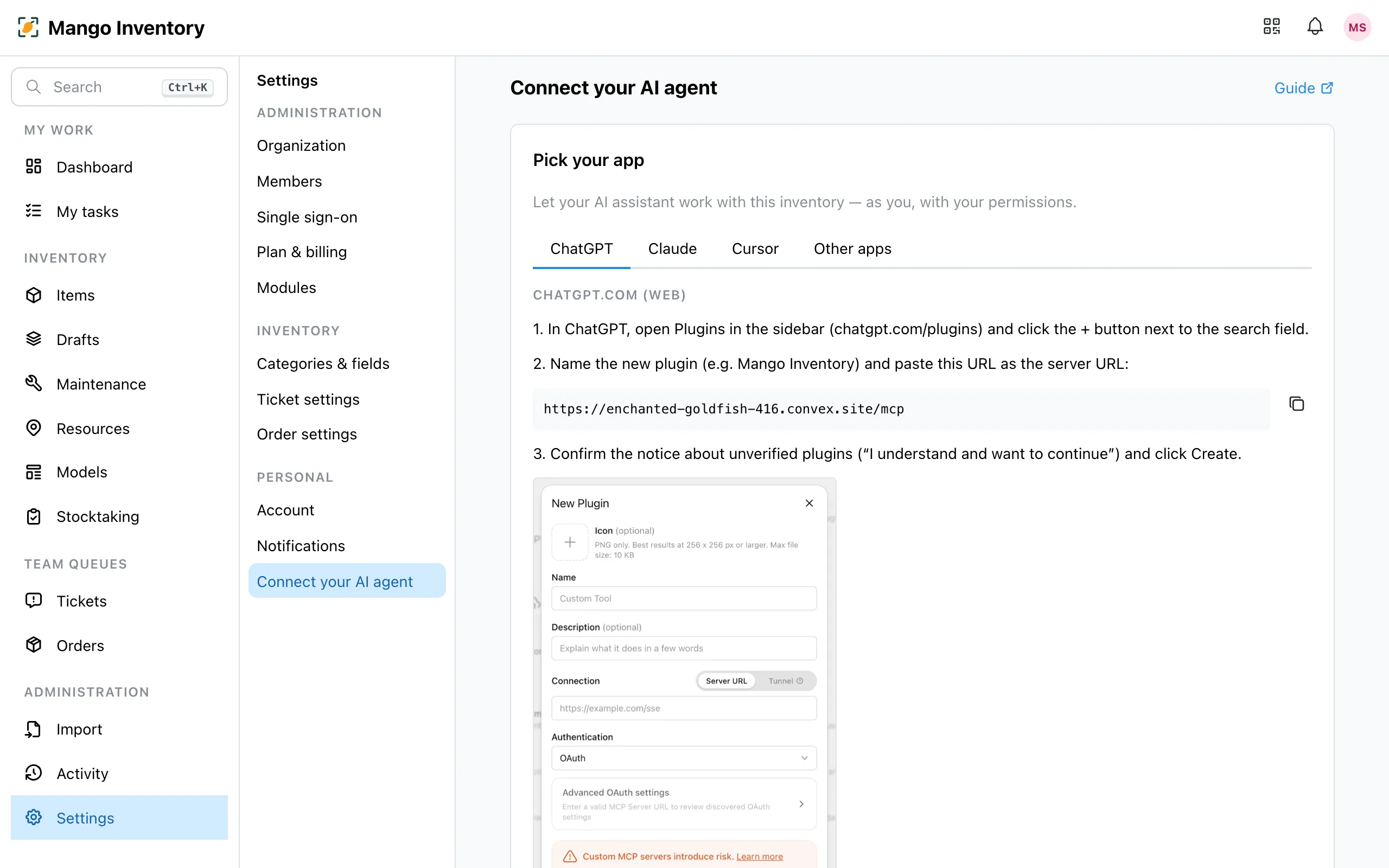Click the search magnifier icon

pos(34,87)
